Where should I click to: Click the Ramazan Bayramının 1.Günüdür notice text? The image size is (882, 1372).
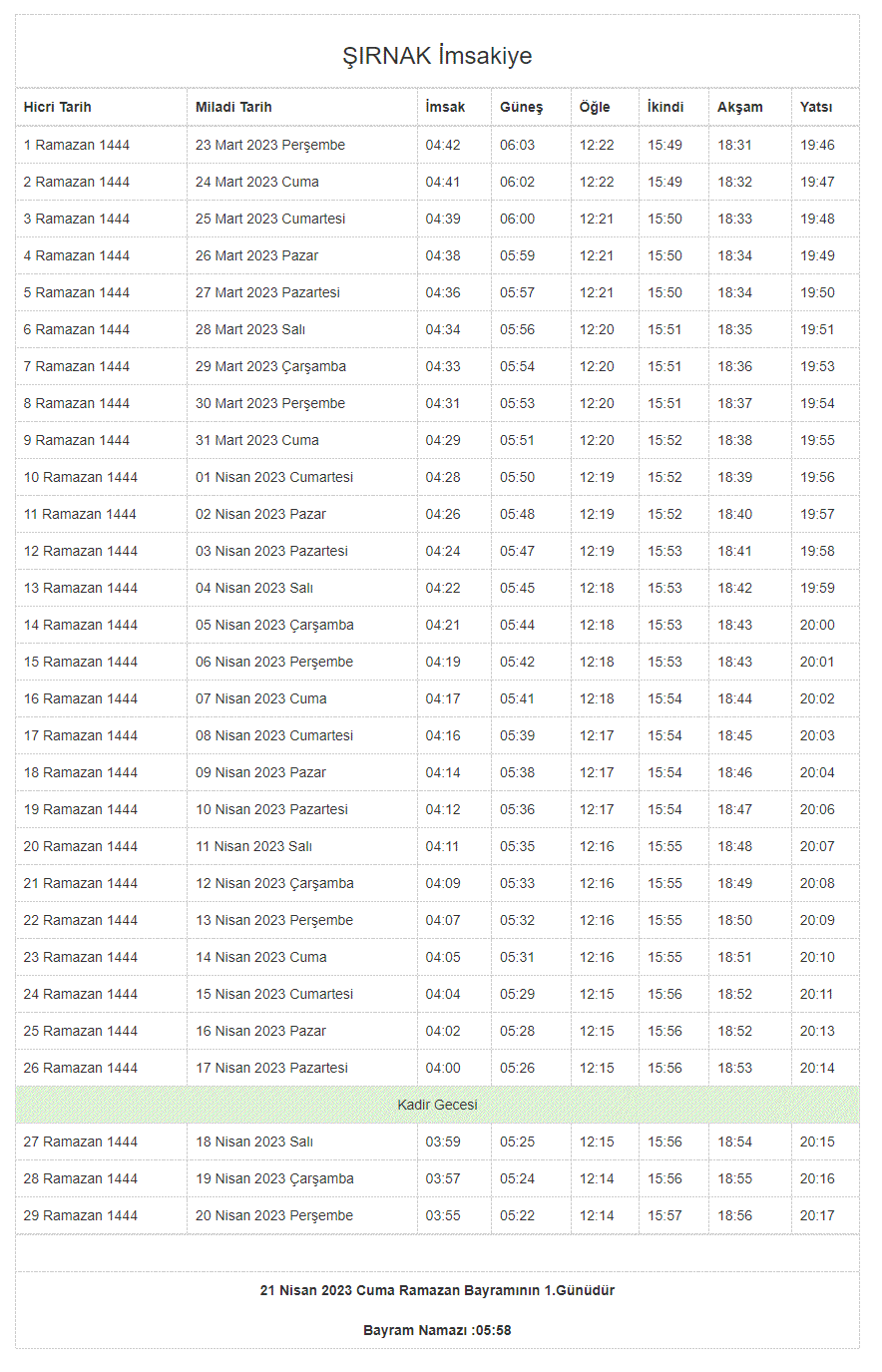[x=437, y=1290]
